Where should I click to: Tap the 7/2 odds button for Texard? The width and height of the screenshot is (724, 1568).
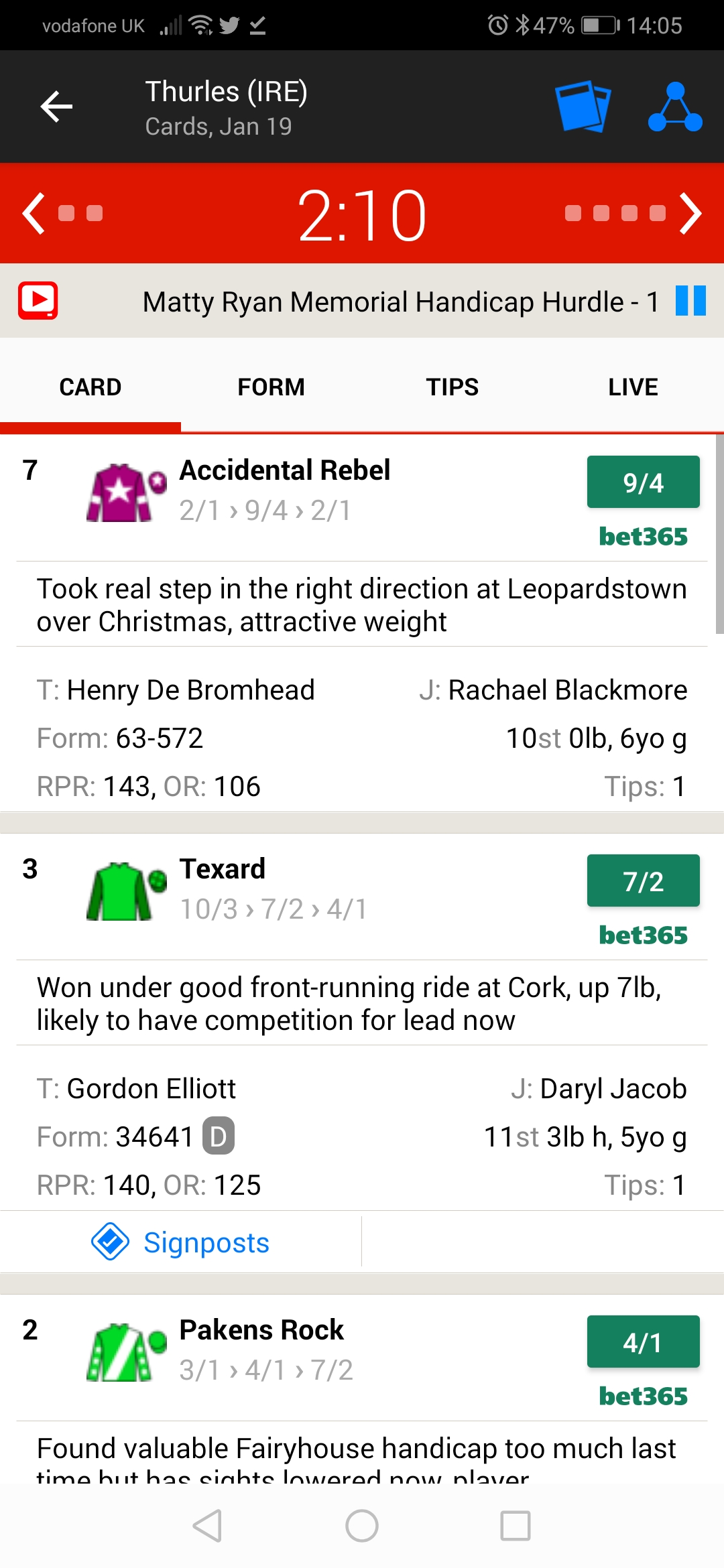[x=644, y=880]
